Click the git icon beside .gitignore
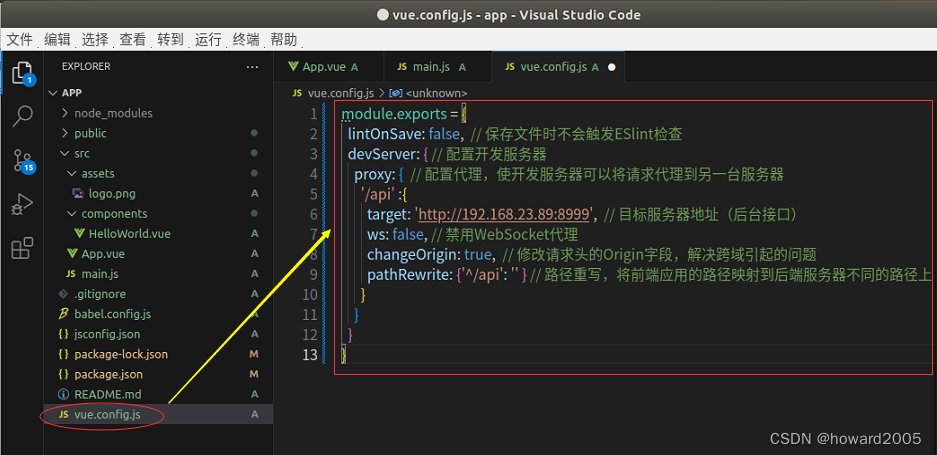 [62, 294]
